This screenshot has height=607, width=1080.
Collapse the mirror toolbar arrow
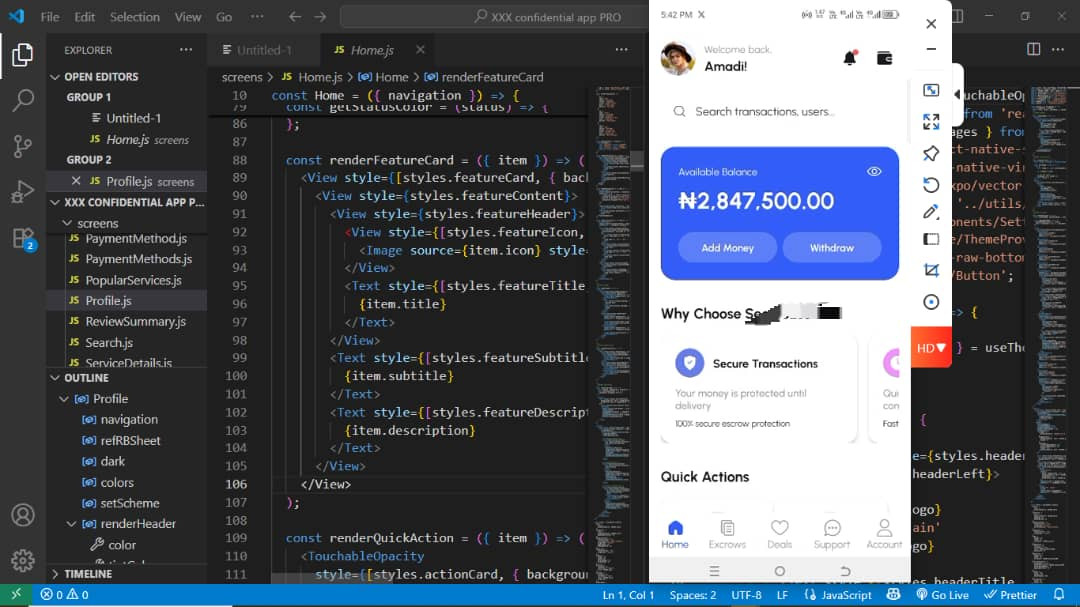[957, 94]
